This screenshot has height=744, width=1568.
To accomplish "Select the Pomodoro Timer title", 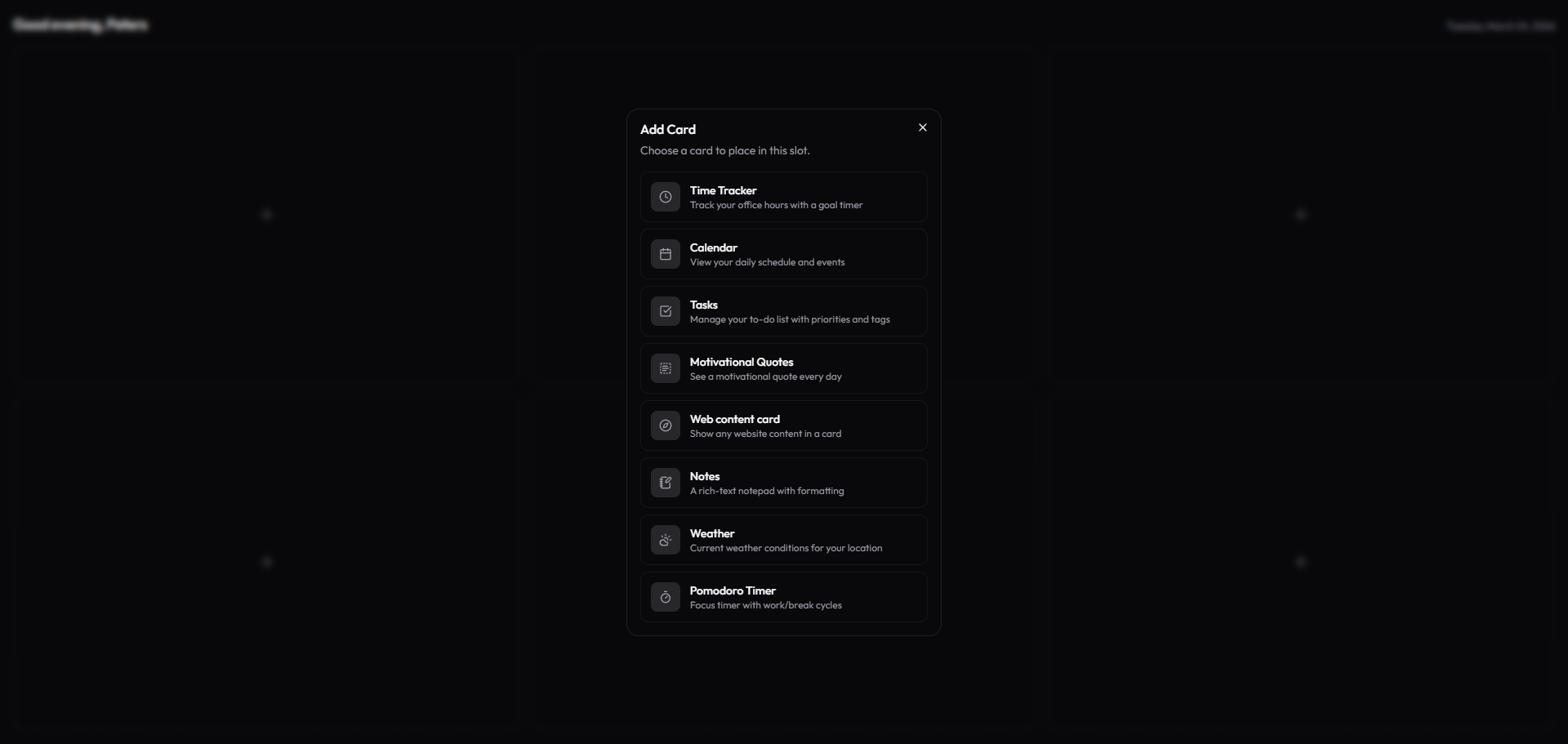I will 733,590.
